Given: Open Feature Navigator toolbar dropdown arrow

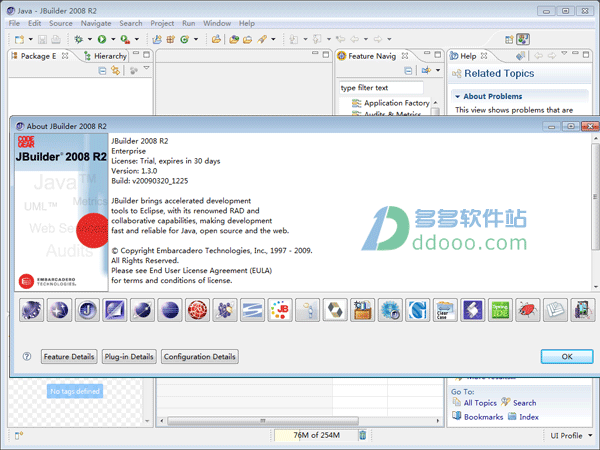Looking at the screenshot, I should (438, 70).
